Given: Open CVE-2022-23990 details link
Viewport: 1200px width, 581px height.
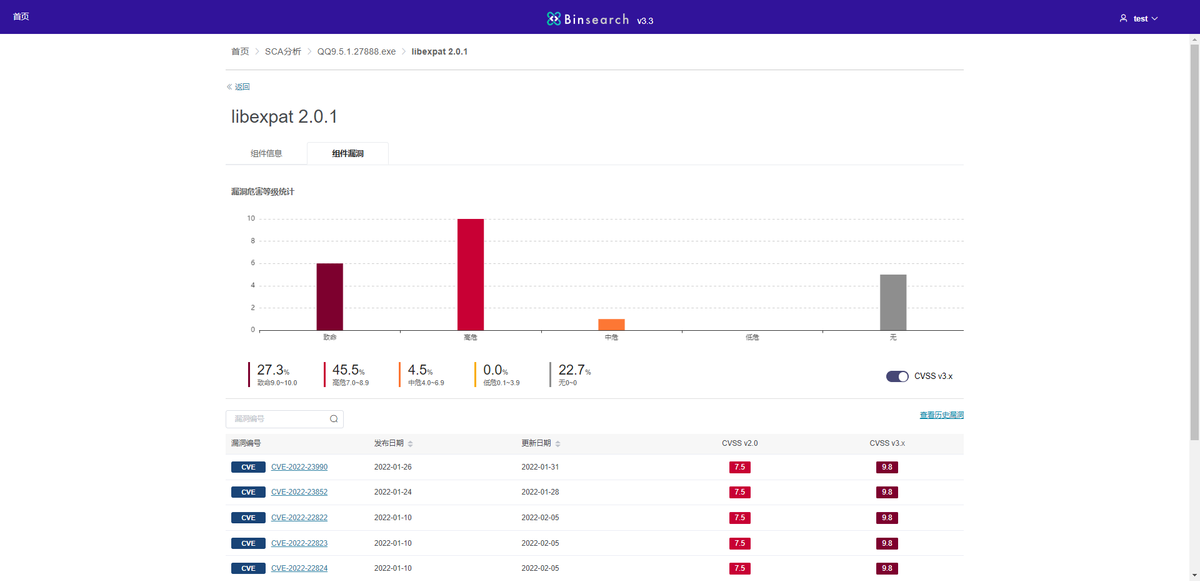Looking at the screenshot, I should [x=299, y=467].
